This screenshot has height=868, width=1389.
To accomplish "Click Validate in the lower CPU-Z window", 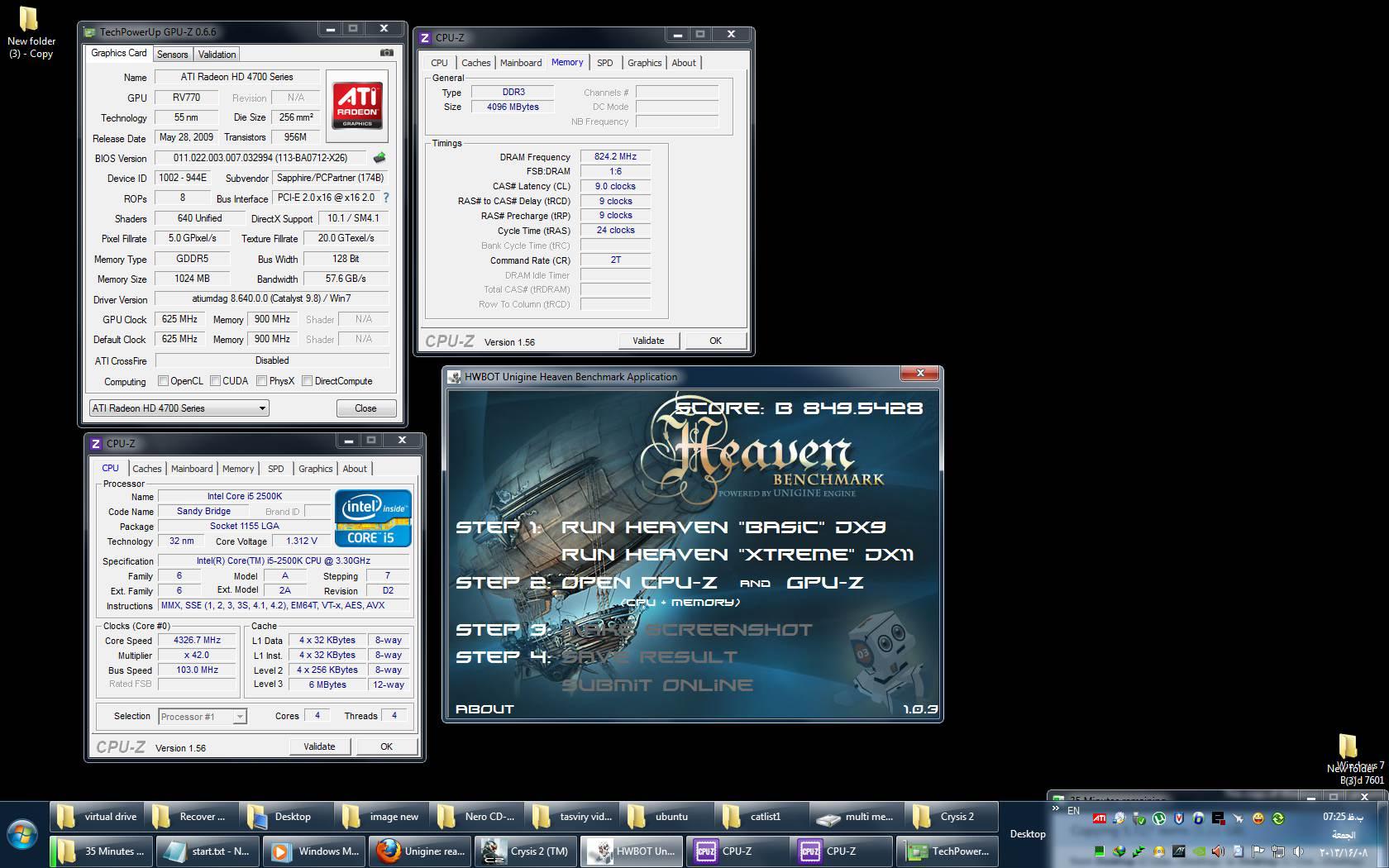I will pyautogui.click(x=319, y=746).
